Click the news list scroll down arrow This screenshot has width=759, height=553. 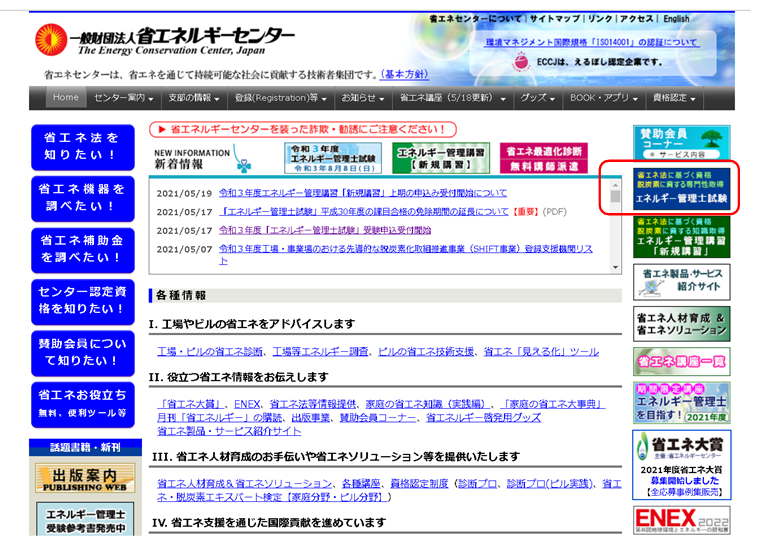[615, 267]
